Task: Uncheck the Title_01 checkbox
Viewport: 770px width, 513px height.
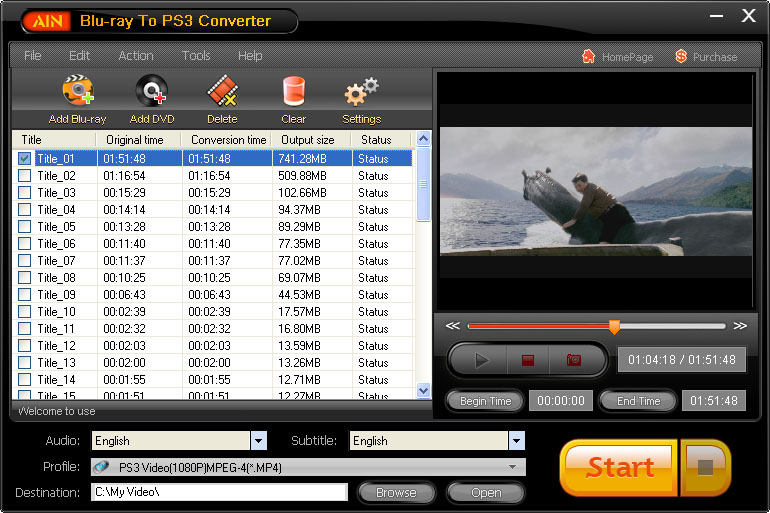Action: (x=25, y=158)
